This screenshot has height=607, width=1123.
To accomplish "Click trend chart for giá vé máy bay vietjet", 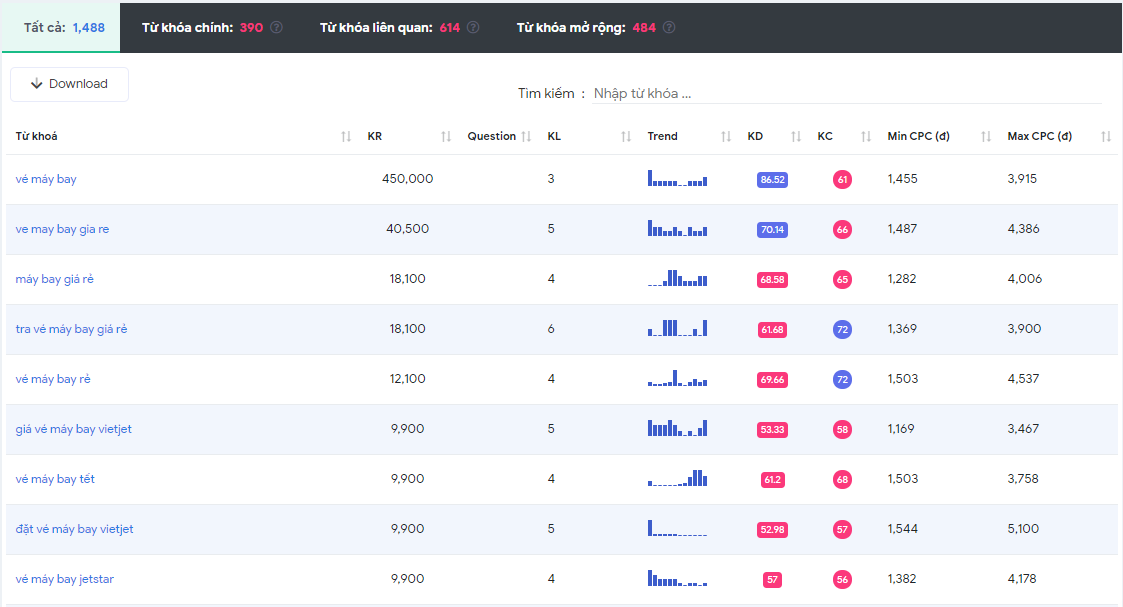I will pos(678,428).
